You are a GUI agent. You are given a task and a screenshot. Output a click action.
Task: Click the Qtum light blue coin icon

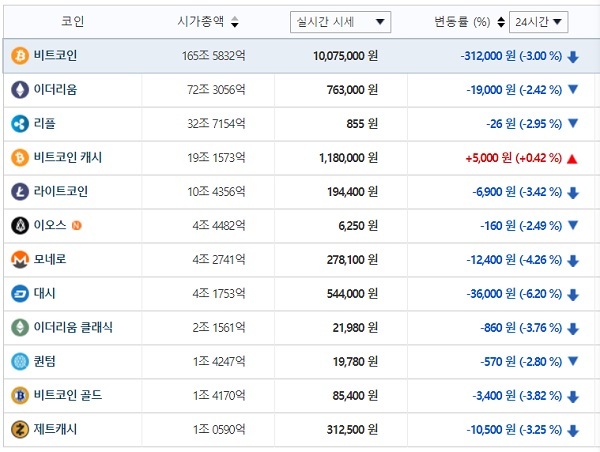(x=20, y=361)
